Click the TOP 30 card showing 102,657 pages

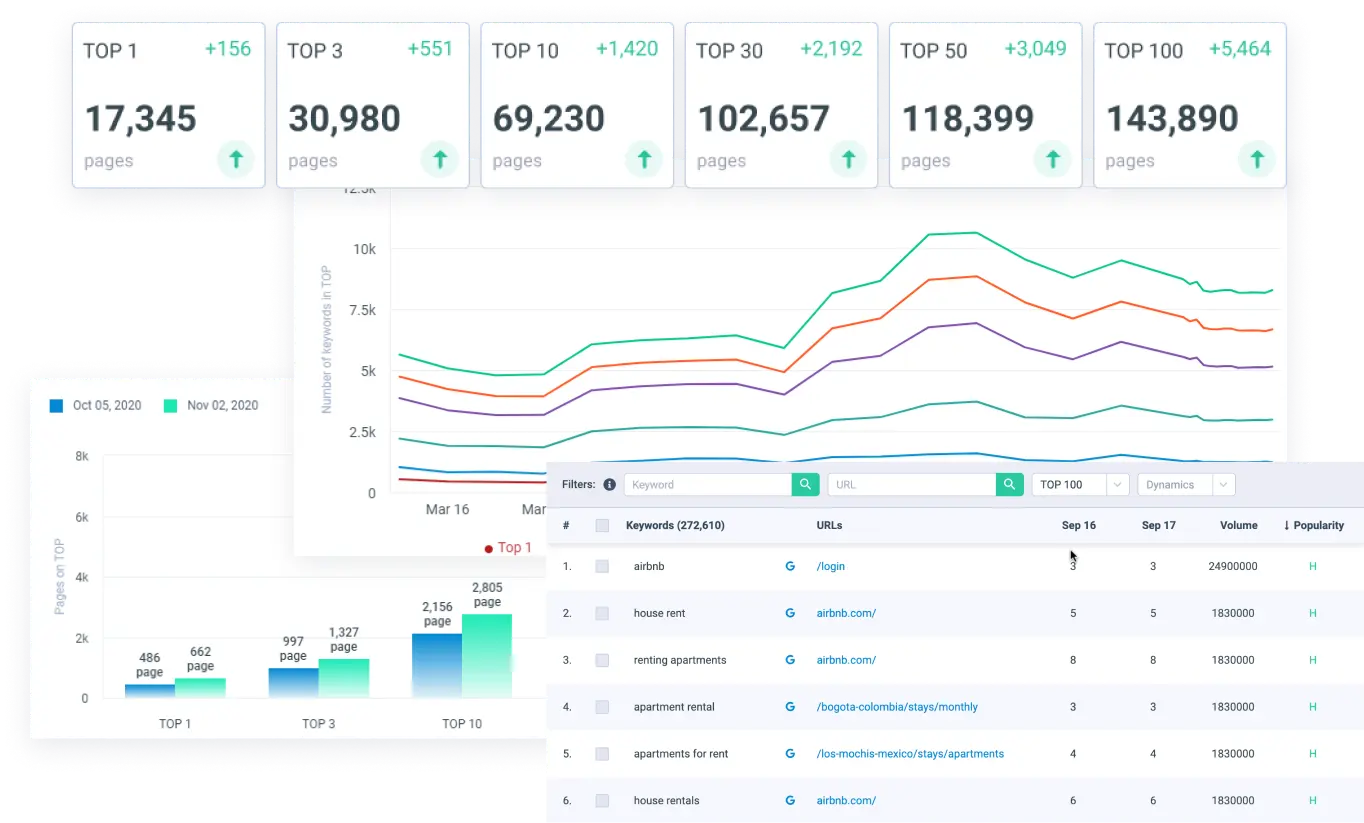[x=782, y=105]
